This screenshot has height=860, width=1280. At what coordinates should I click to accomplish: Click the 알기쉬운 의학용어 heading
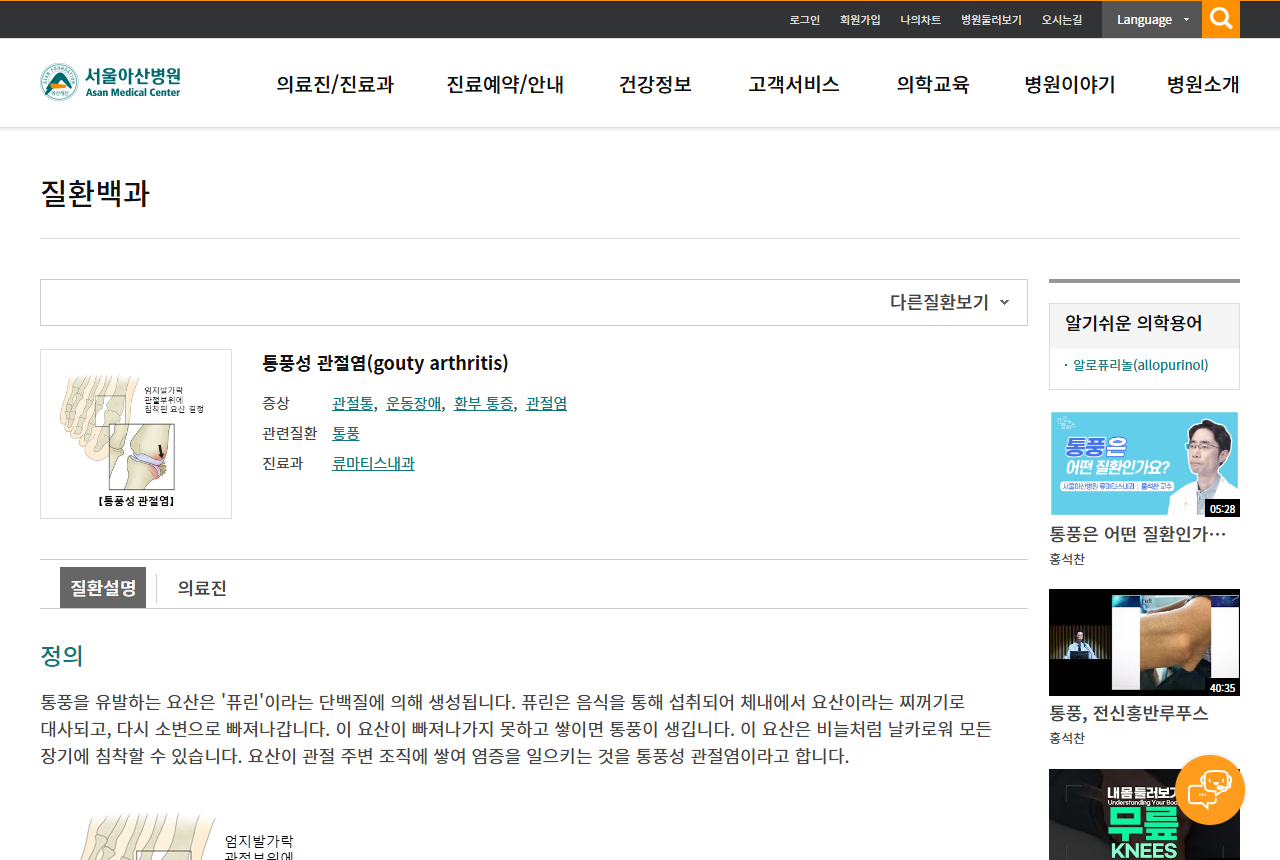tap(1134, 323)
